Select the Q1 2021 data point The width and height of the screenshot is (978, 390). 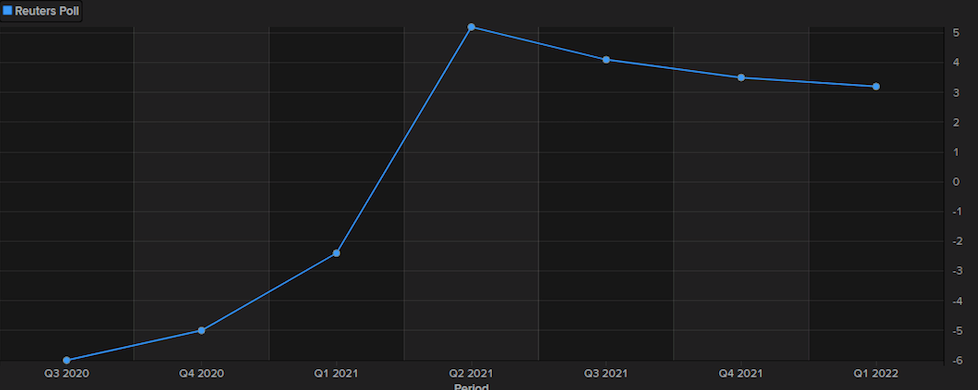coord(336,253)
